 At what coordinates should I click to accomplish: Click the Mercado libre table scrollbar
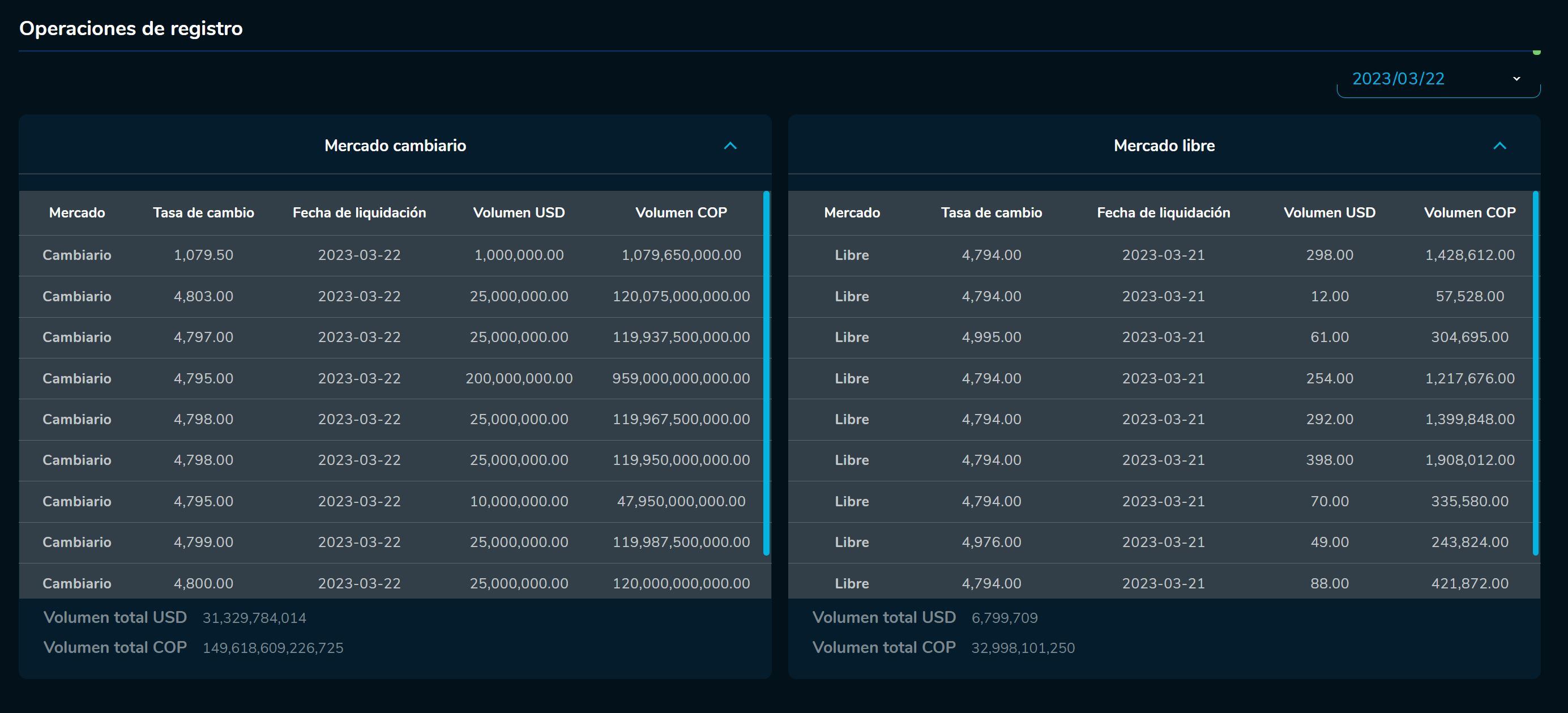pyautogui.click(x=1535, y=373)
